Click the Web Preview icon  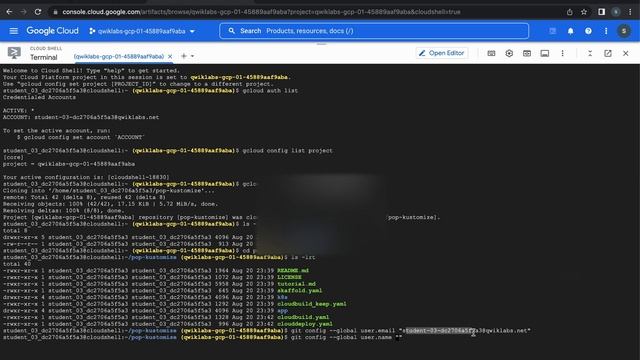(x=527, y=53)
